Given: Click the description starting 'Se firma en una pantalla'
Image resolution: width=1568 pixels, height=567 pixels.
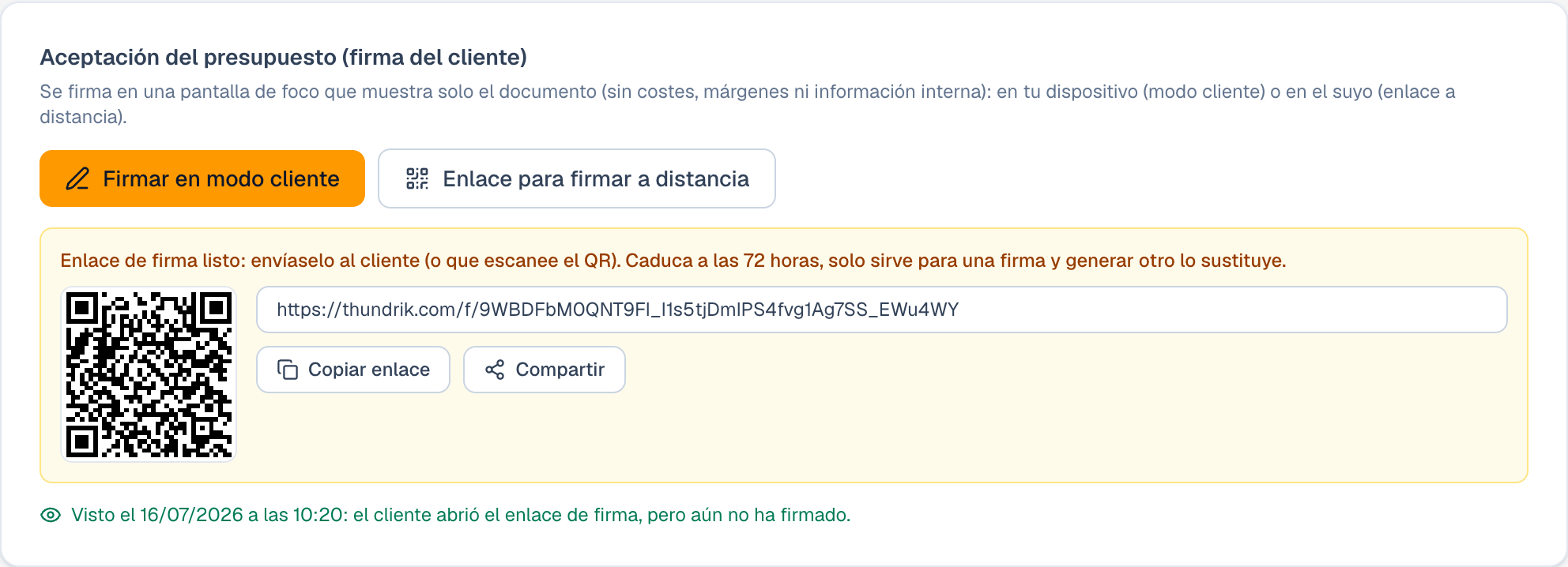Looking at the screenshot, I should coord(748,104).
